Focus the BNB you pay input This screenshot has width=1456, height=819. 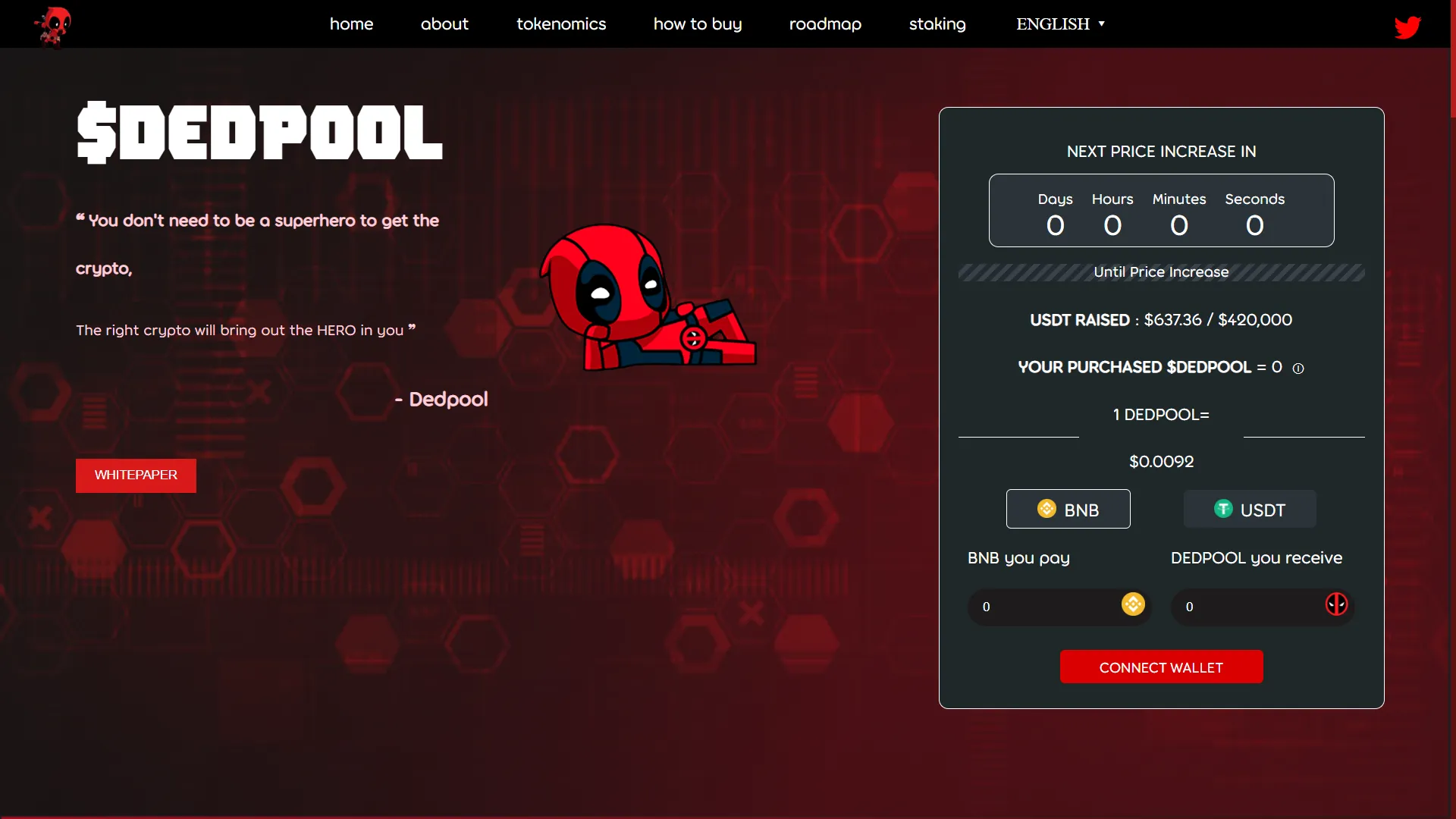coord(1059,607)
